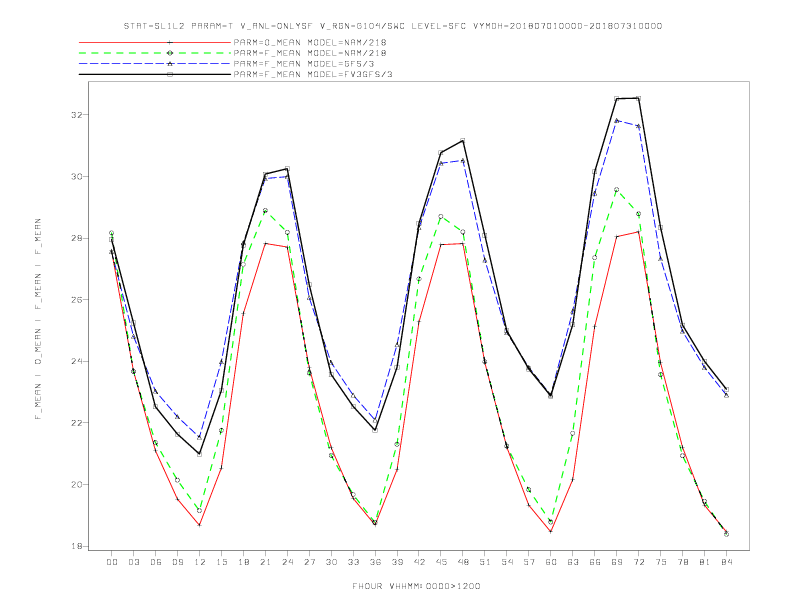Click the vertical y-axis title F_MEAN | O_MEAN
This screenshot has width=792, height=612.
pos(38,319)
